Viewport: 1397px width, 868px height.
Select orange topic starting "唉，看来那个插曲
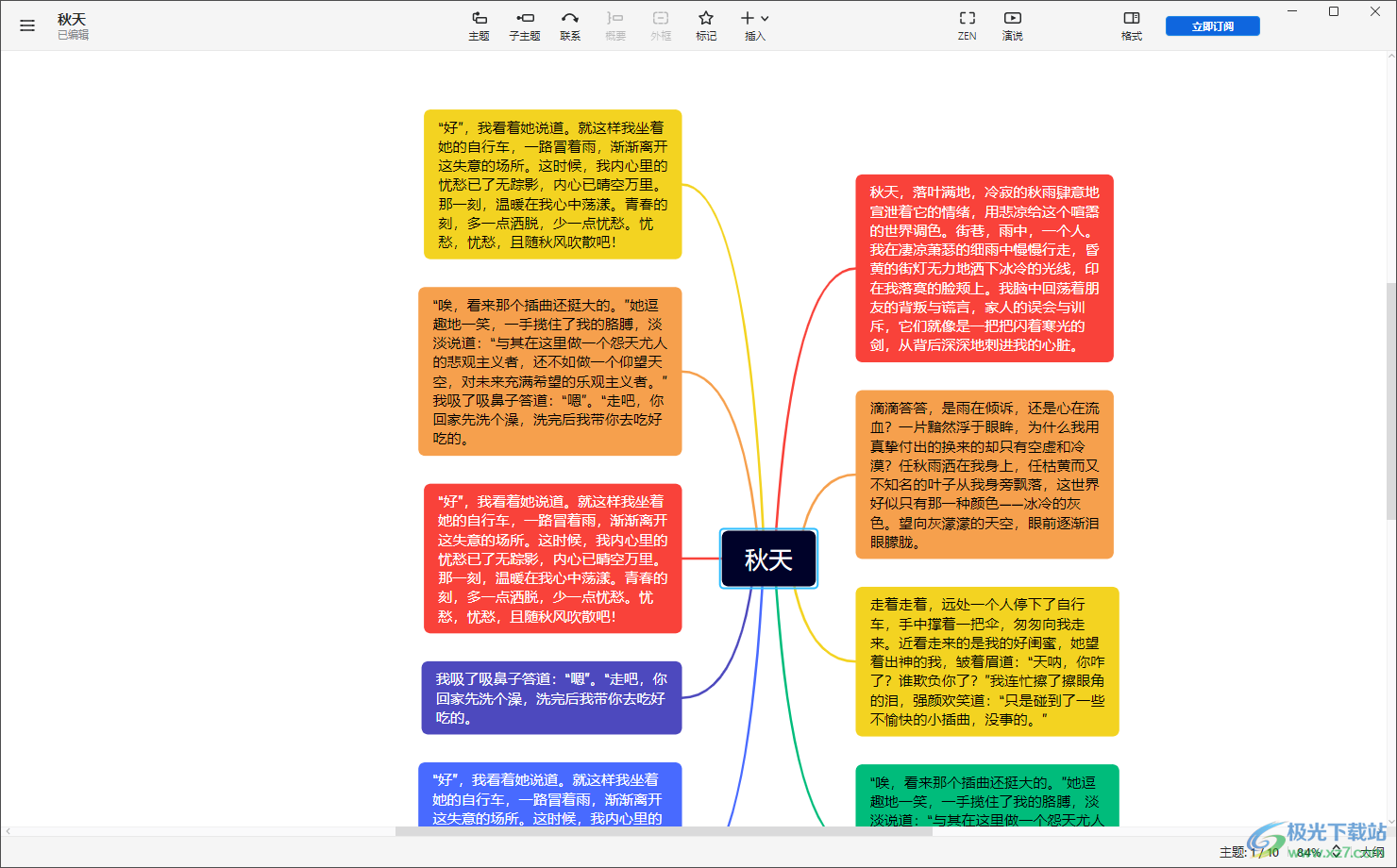[x=550, y=372]
